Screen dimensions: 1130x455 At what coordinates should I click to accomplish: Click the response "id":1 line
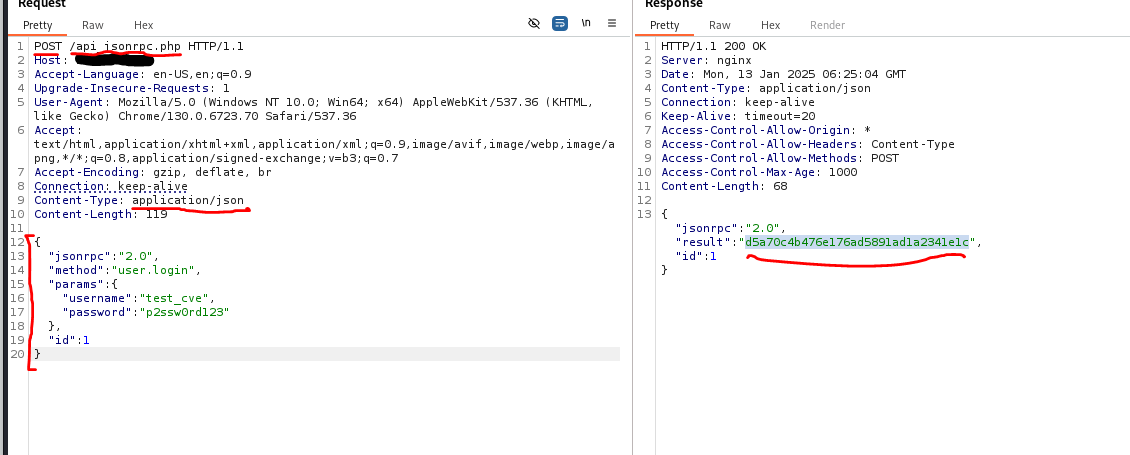(x=696, y=256)
